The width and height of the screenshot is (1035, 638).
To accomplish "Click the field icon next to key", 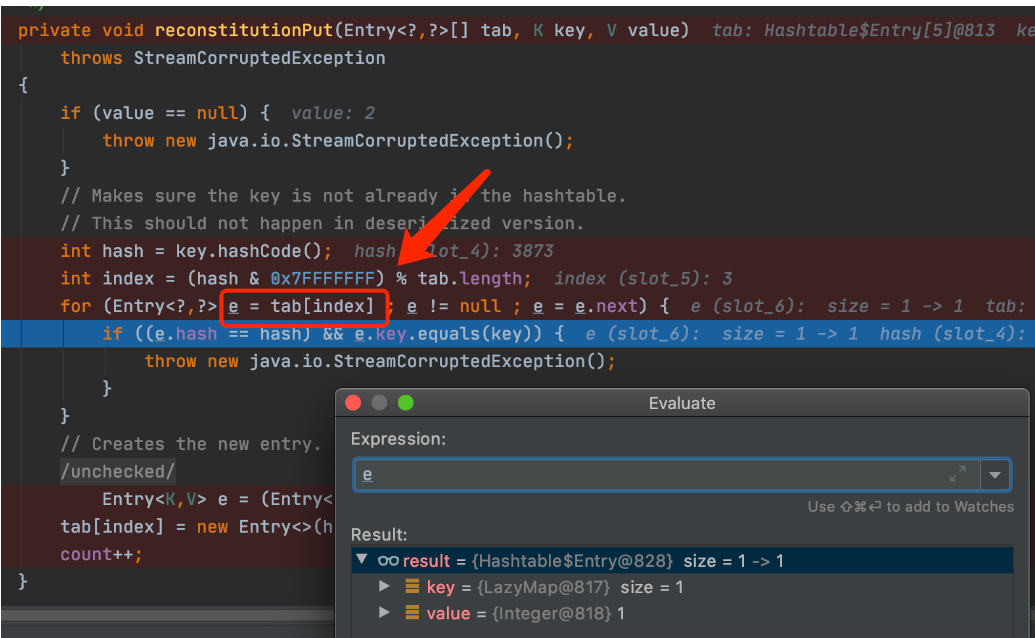I will 412,587.
